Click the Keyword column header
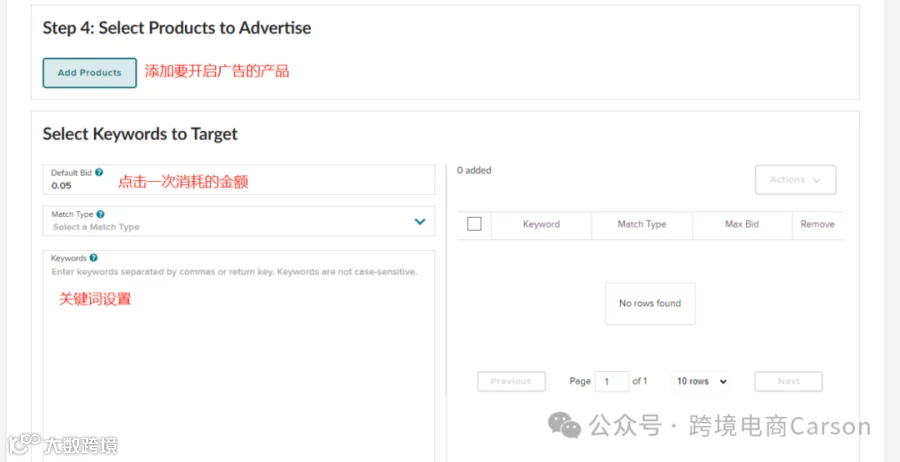Screen dimensions: 900x462 [x=541, y=224]
